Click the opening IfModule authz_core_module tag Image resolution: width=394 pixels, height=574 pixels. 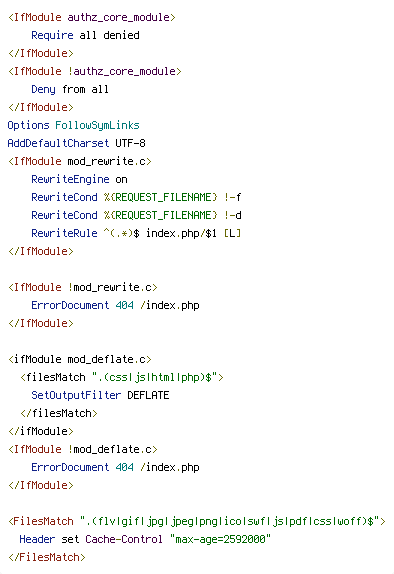(x=92, y=17)
